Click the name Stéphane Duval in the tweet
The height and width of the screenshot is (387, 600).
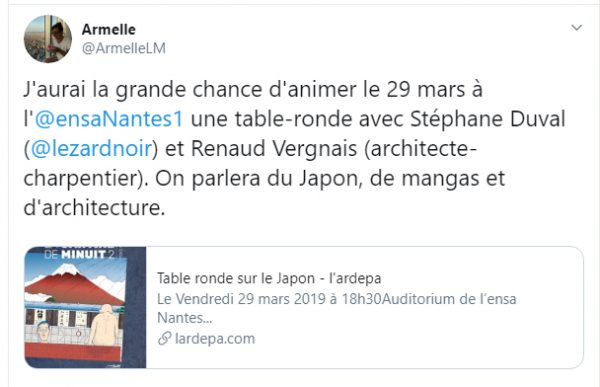click(488, 119)
